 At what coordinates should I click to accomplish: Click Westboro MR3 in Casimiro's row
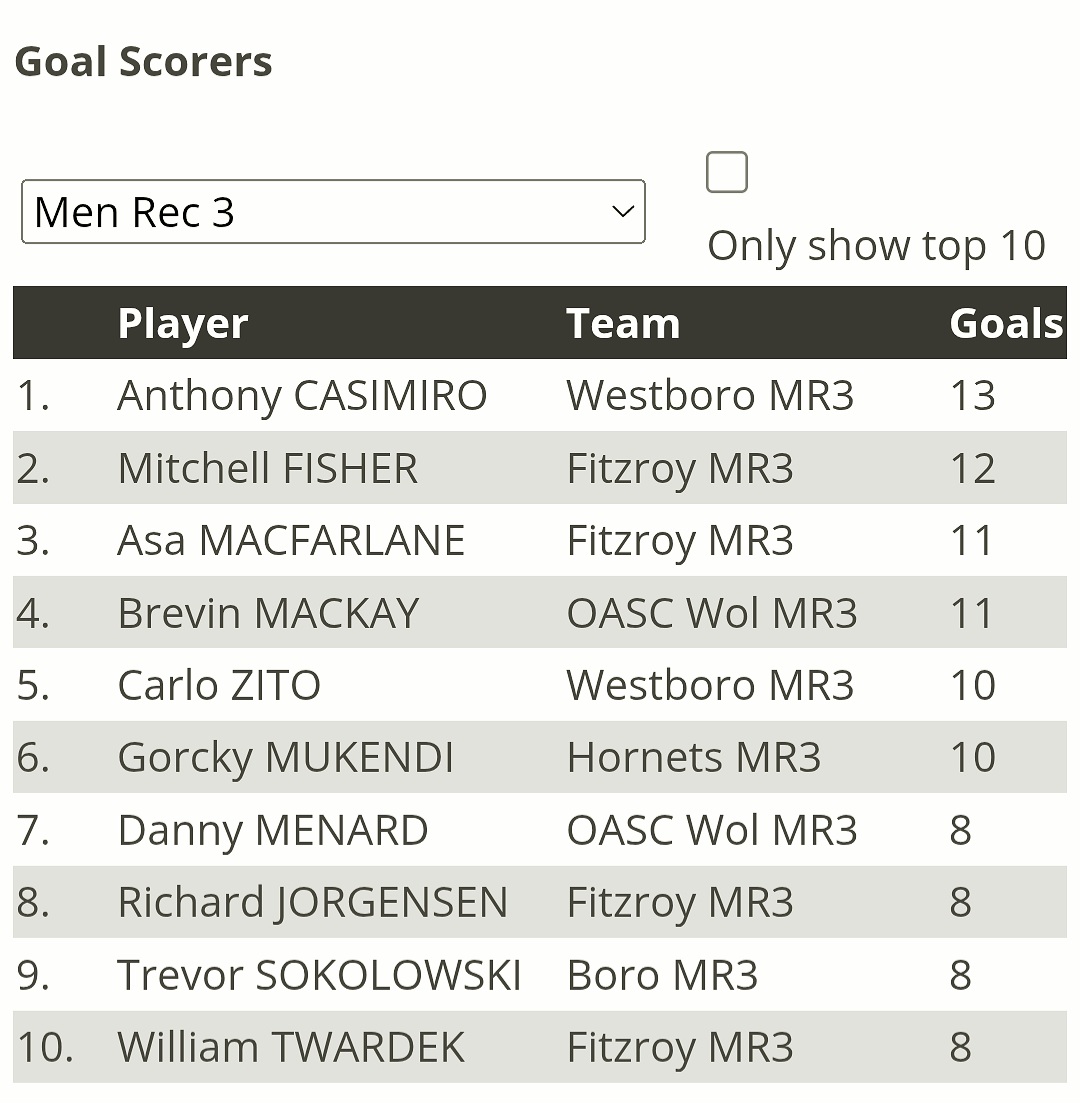click(x=710, y=396)
